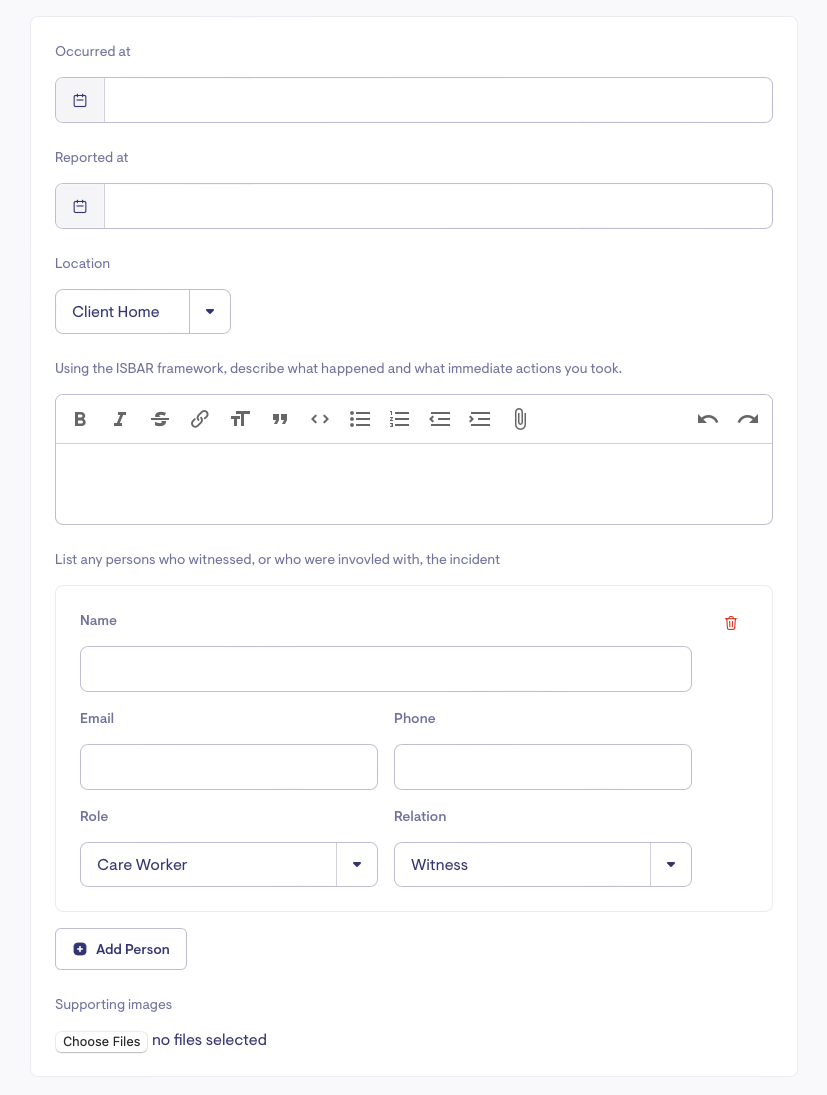Insert a block quote
The image size is (827, 1095).
[280, 419]
